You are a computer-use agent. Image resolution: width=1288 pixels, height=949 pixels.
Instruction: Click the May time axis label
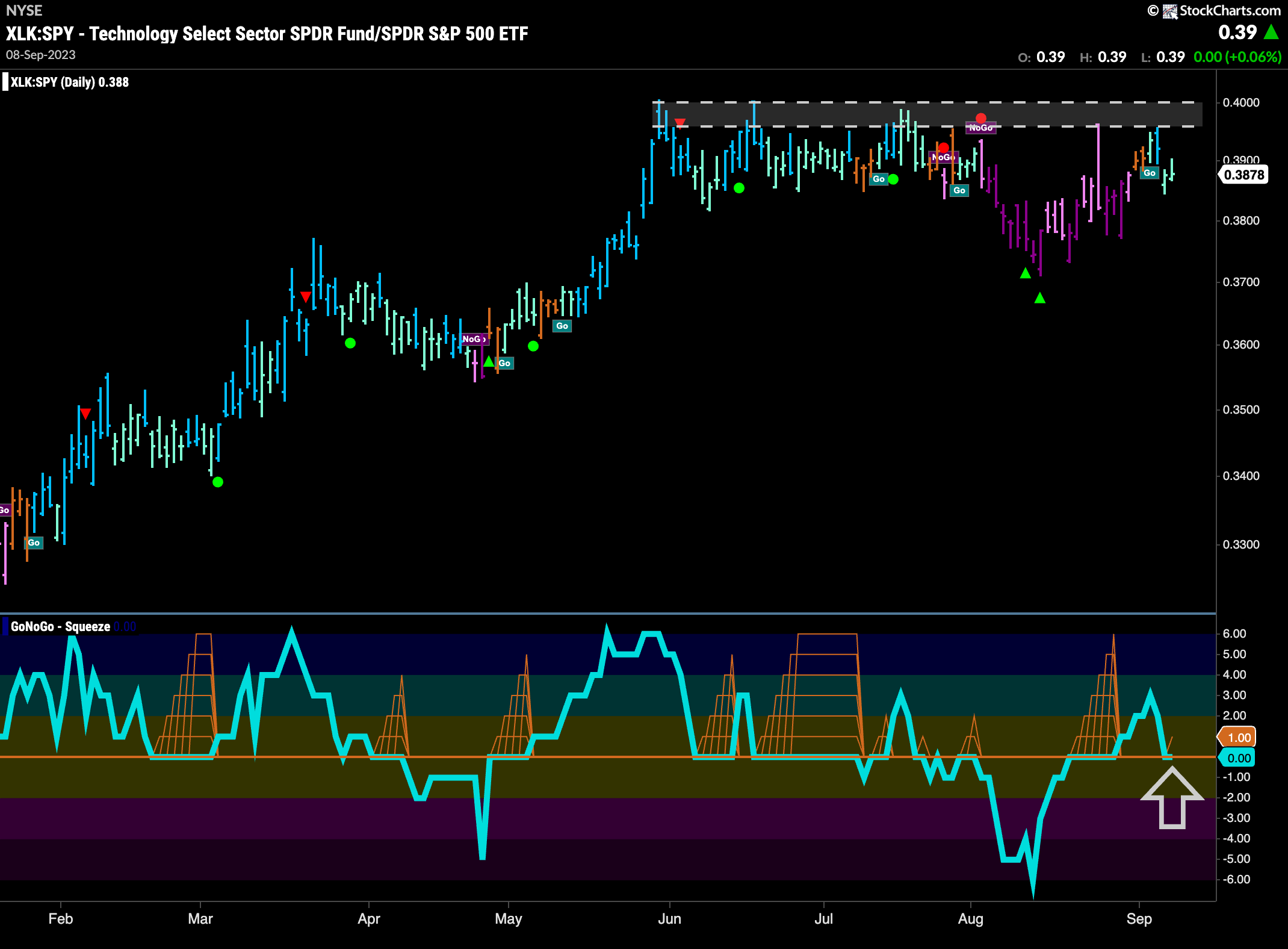[509, 919]
